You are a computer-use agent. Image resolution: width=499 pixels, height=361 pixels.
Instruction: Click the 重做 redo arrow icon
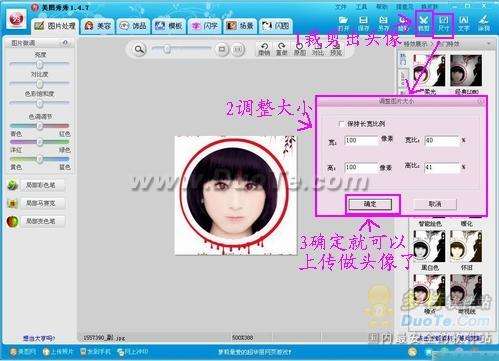(x=282, y=49)
